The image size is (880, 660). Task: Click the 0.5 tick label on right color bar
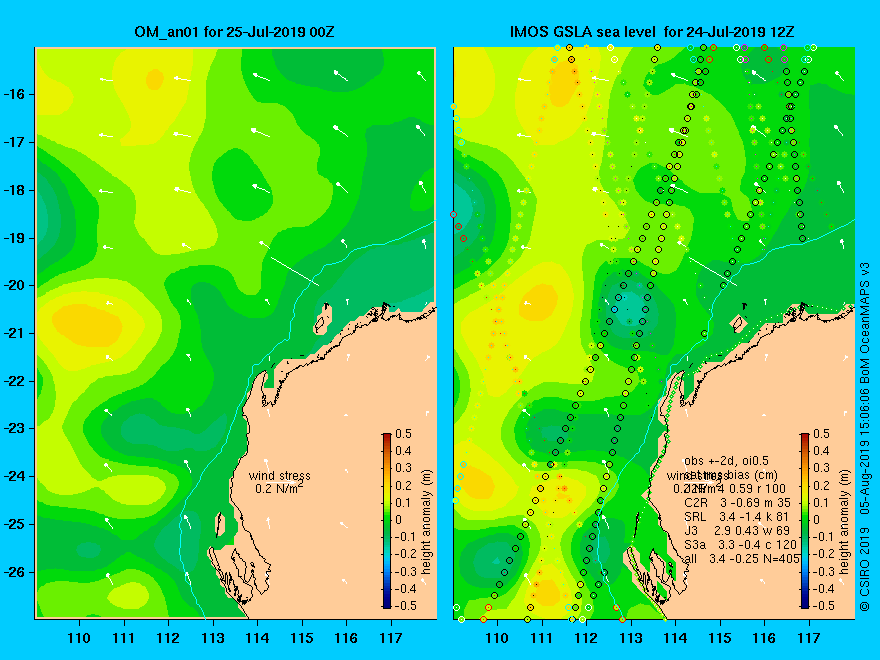821,434
